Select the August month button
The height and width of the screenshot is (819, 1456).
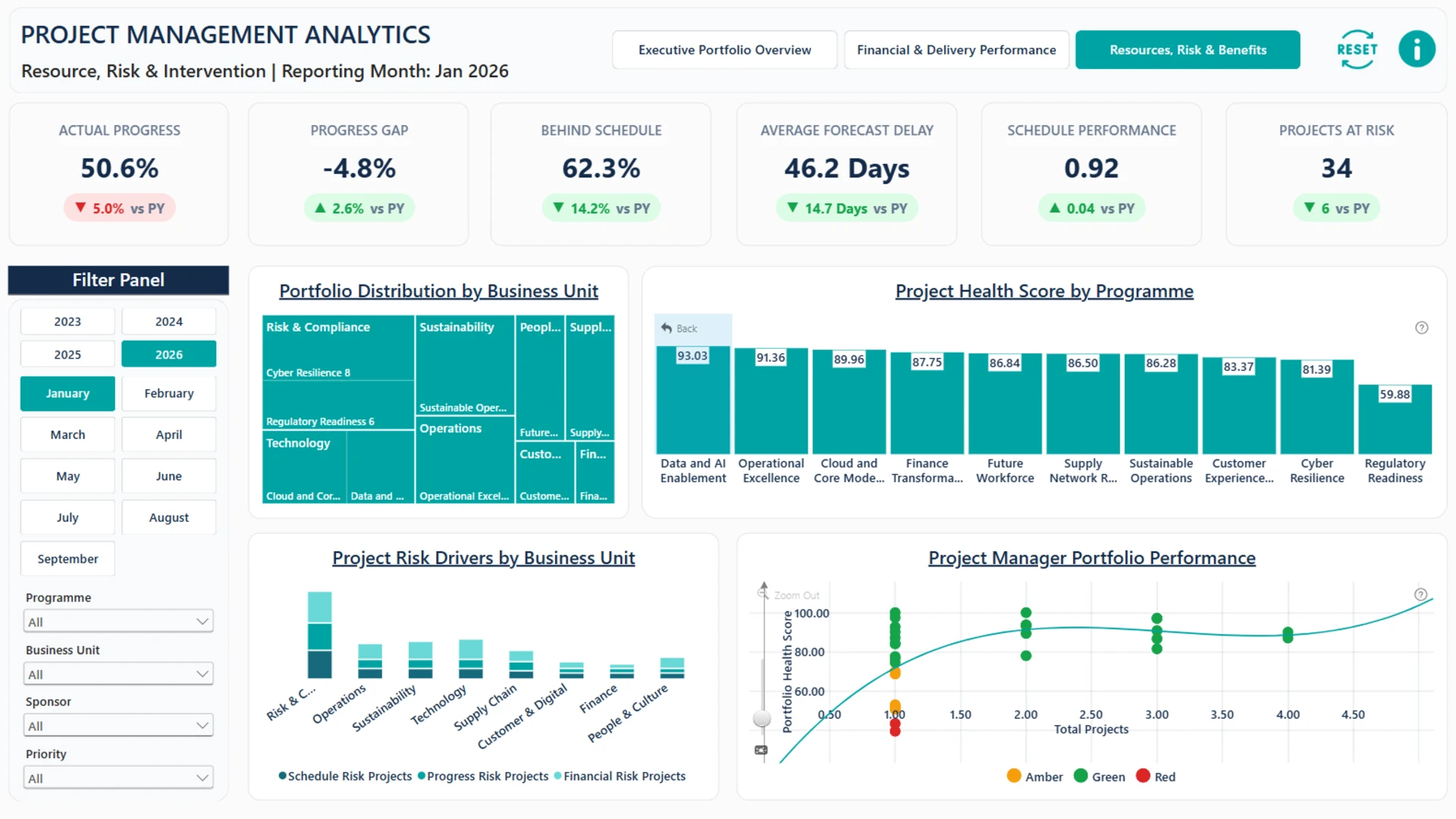coord(169,518)
